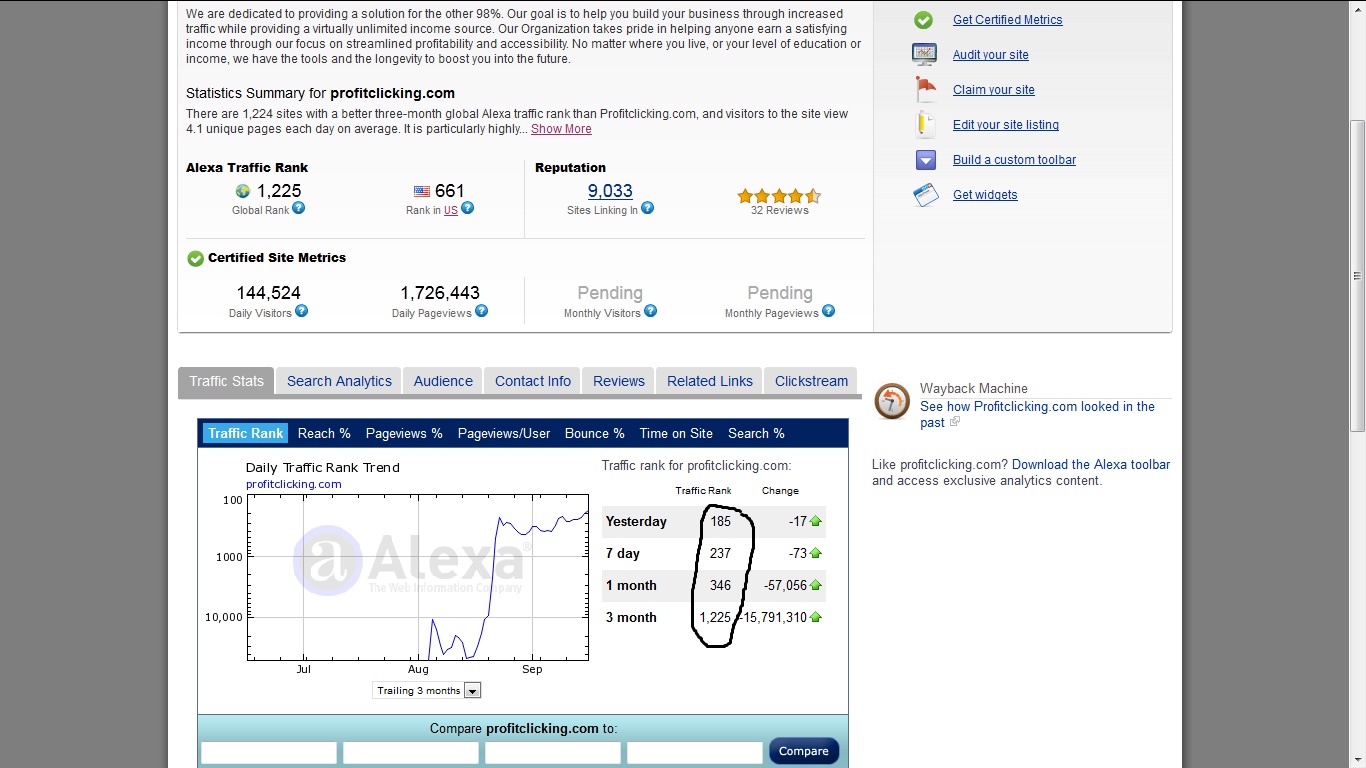Select the Pageviews/User chart tab

pyautogui.click(x=504, y=433)
